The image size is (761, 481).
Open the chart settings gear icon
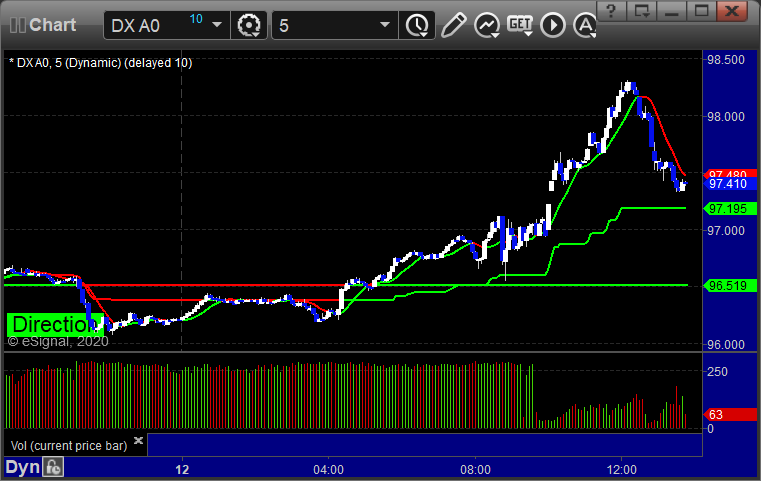tap(249, 25)
